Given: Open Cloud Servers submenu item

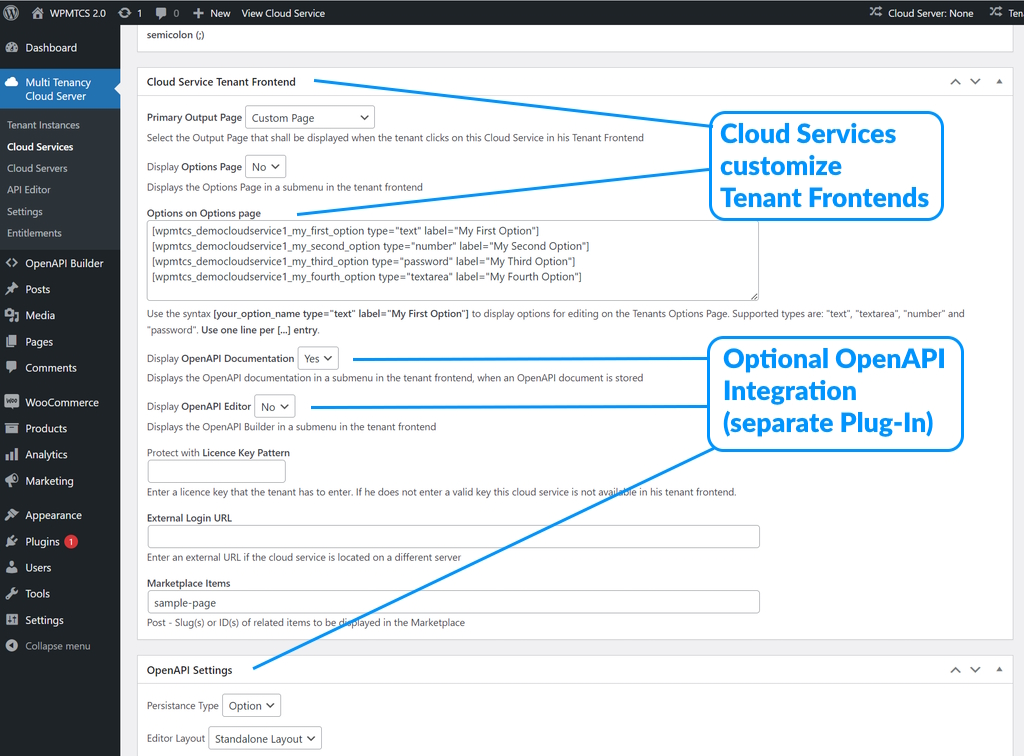Looking at the screenshot, I should [x=37, y=168].
